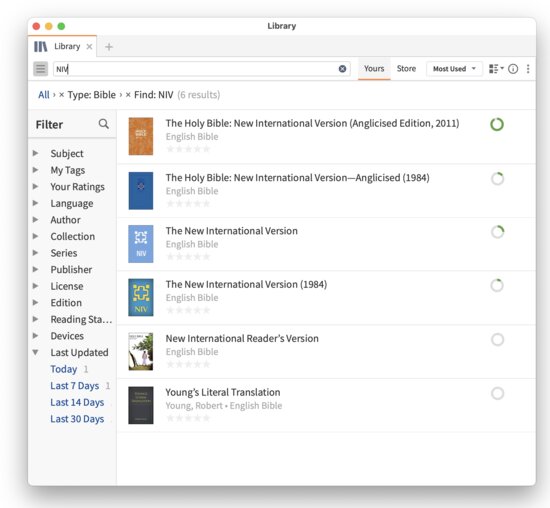Expand the Language filter
Viewport: 550px width, 508px height.
click(x=35, y=203)
